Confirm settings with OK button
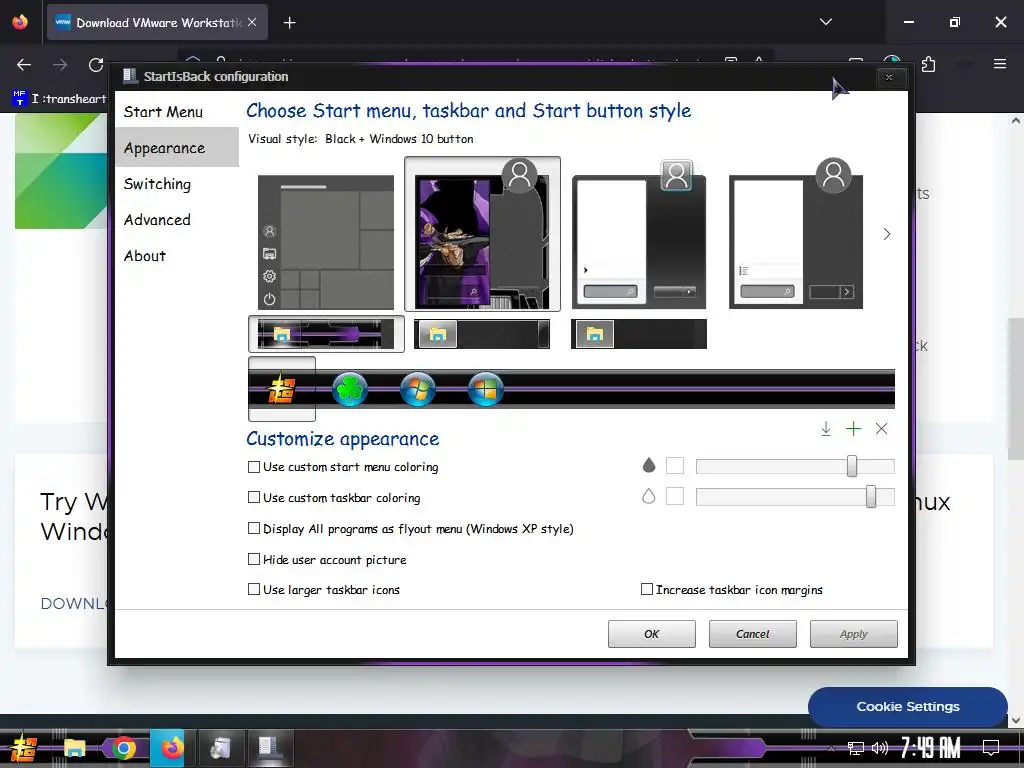1024x768 pixels. [652, 633]
